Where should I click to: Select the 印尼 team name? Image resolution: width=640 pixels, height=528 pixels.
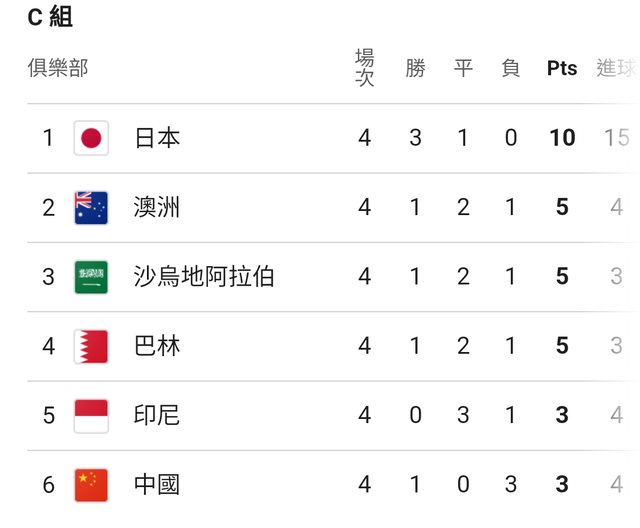(x=157, y=415)
